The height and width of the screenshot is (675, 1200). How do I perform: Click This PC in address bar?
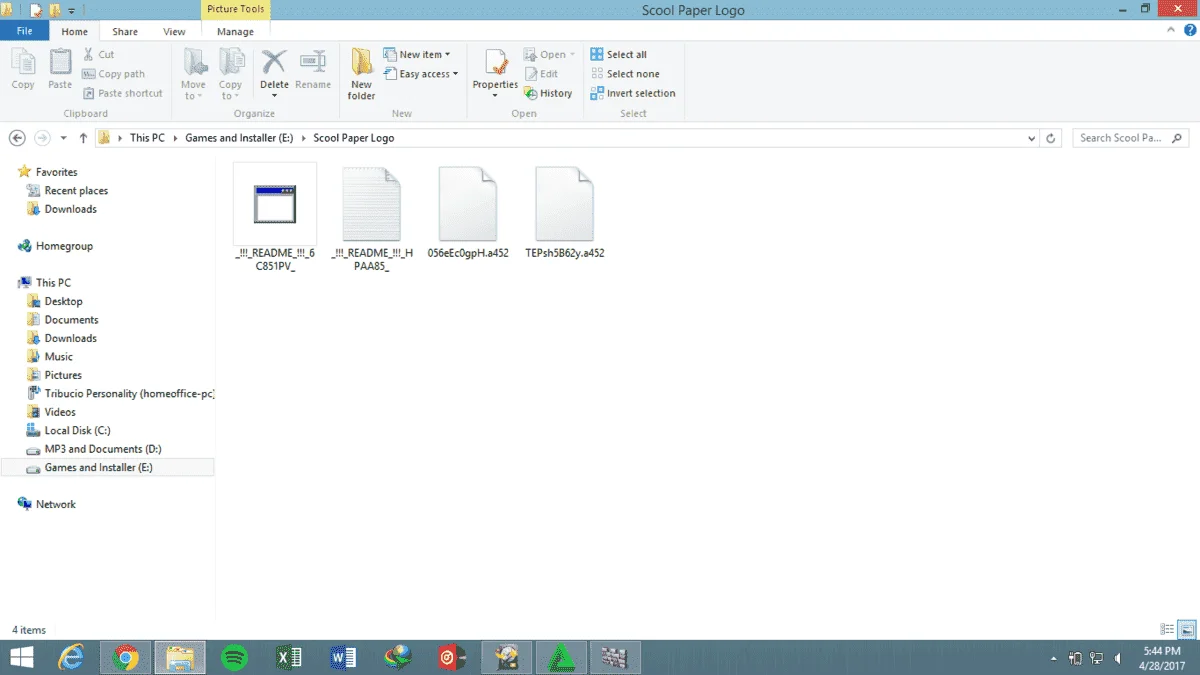point(147,138)
